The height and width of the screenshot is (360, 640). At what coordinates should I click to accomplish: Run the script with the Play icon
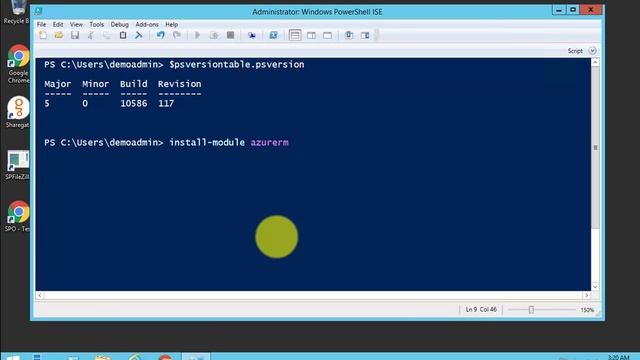(x=197, y=36)
